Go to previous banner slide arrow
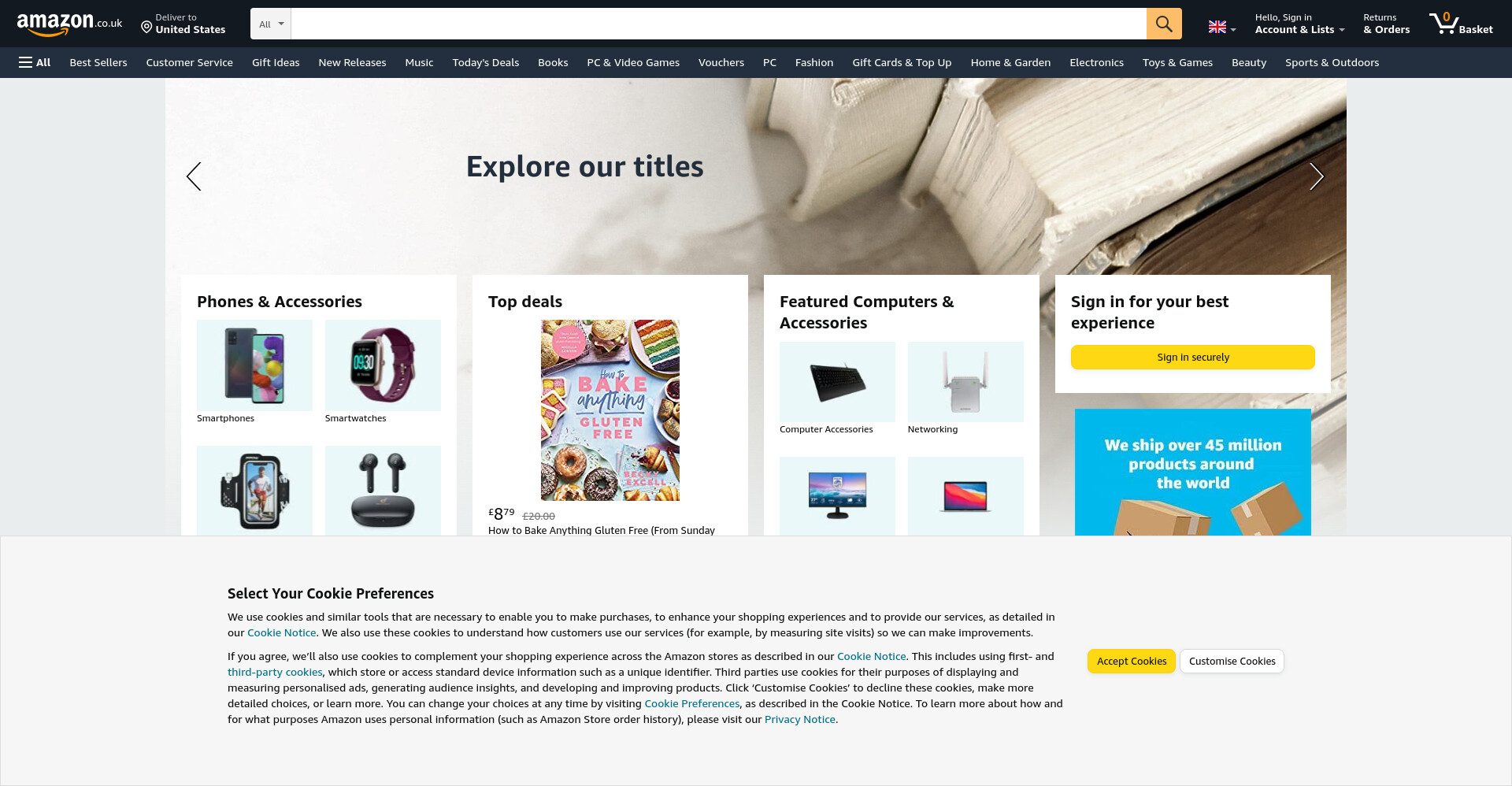The width and height of the screenshot is (1512, 786). (194, 176)
